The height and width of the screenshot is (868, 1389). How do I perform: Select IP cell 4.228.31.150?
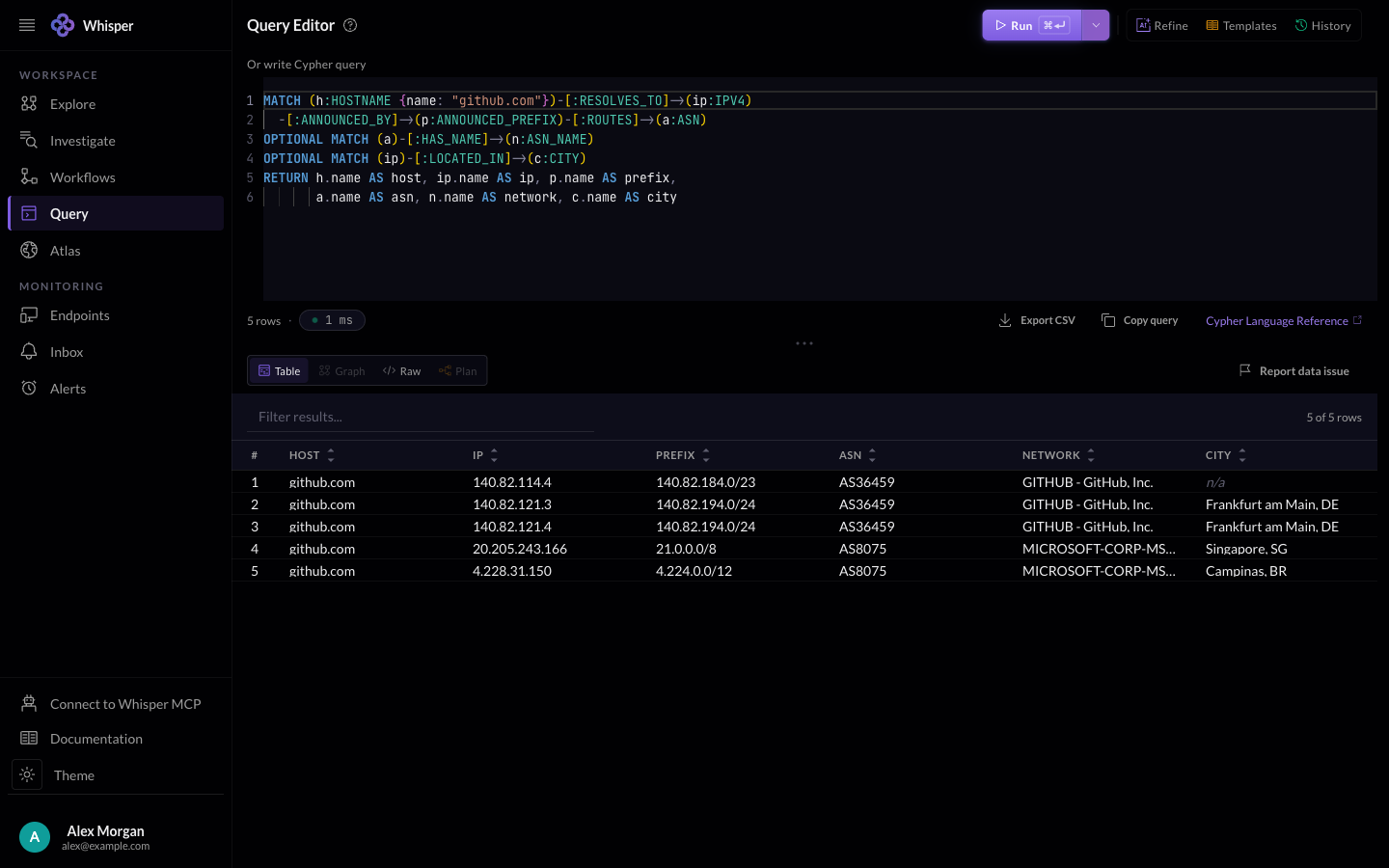click(512, 571)
